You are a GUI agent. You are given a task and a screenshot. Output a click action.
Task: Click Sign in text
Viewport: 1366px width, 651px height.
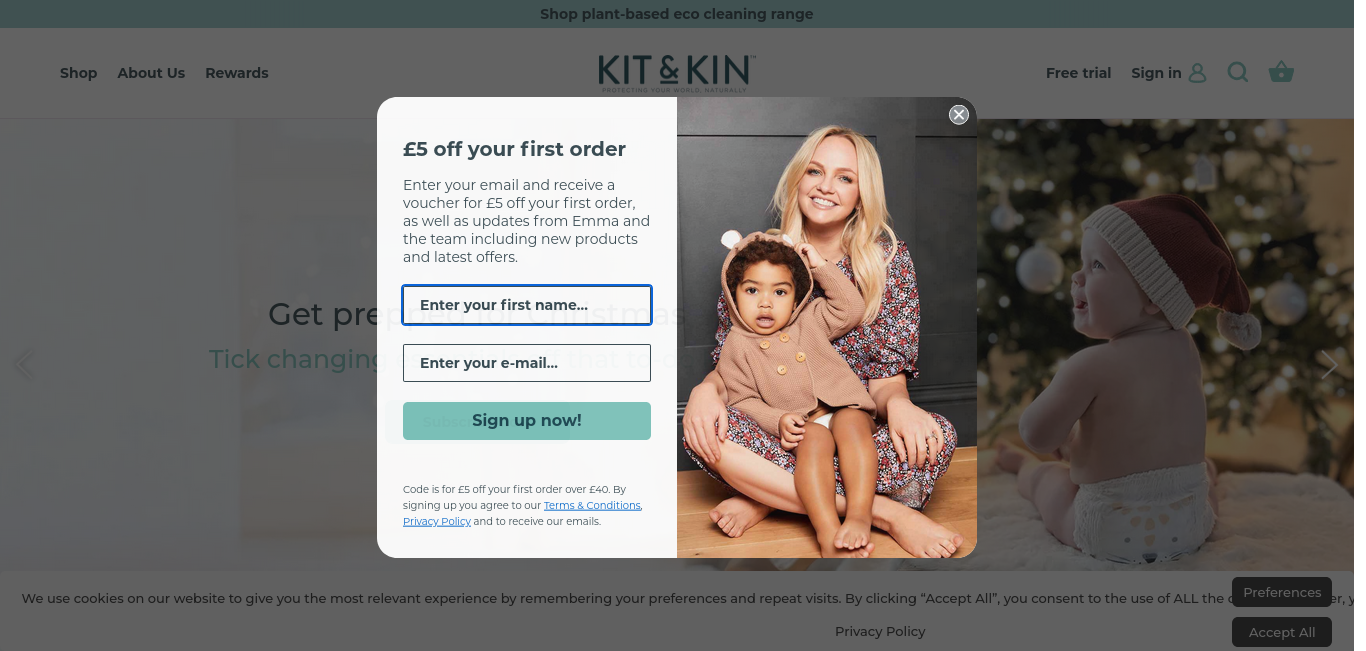tap(1156, 73)
